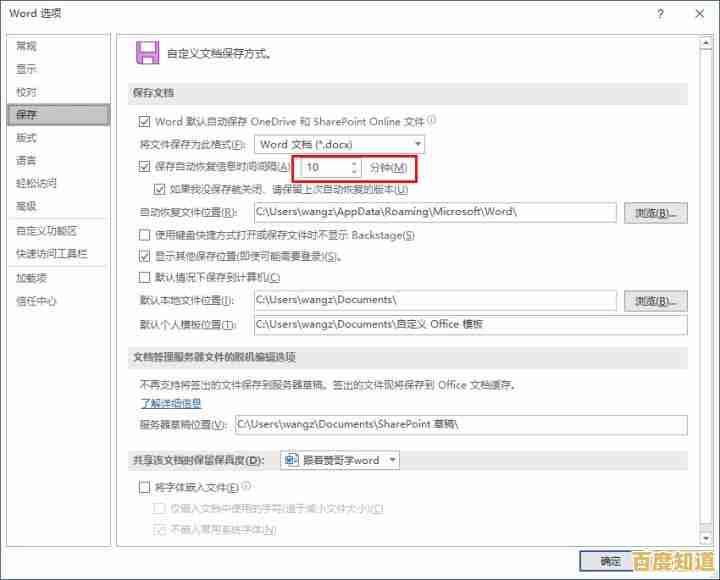Open the 显示 (Display) category
Viewport: 720px width, 580px height.
tap(26, 69)
